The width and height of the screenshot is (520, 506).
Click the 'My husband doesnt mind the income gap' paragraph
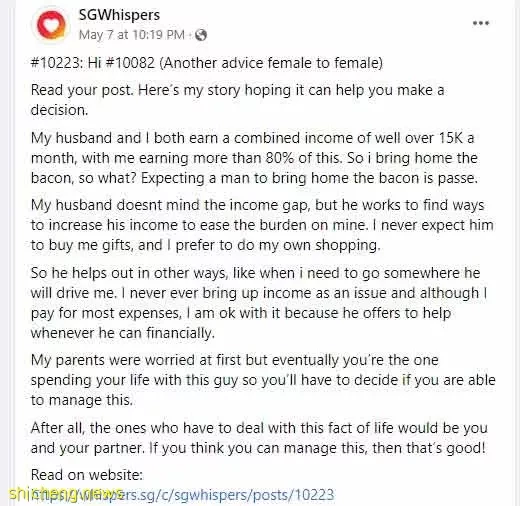point(262,225)
